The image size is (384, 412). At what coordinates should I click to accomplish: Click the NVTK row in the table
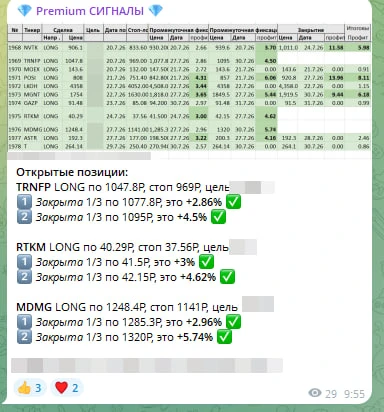coord(189,48)
